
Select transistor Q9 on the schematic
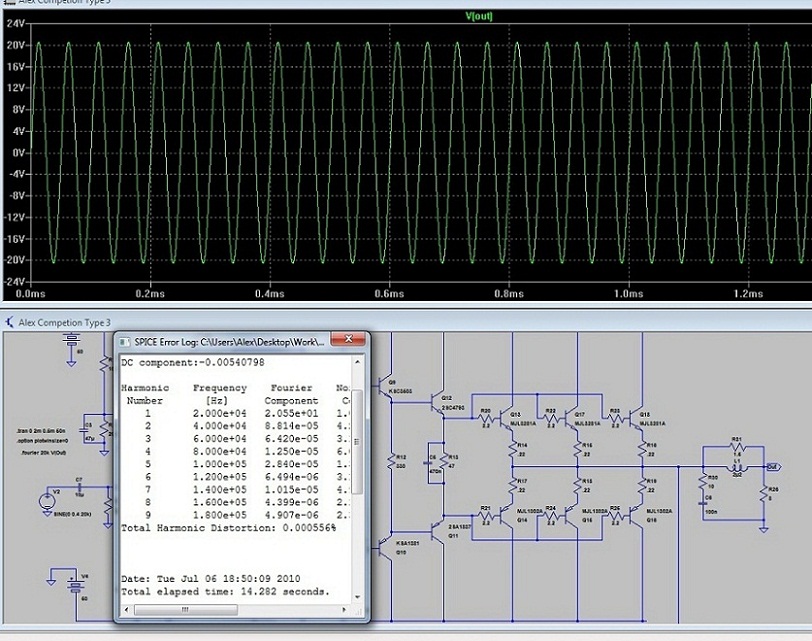pos(385,386)
